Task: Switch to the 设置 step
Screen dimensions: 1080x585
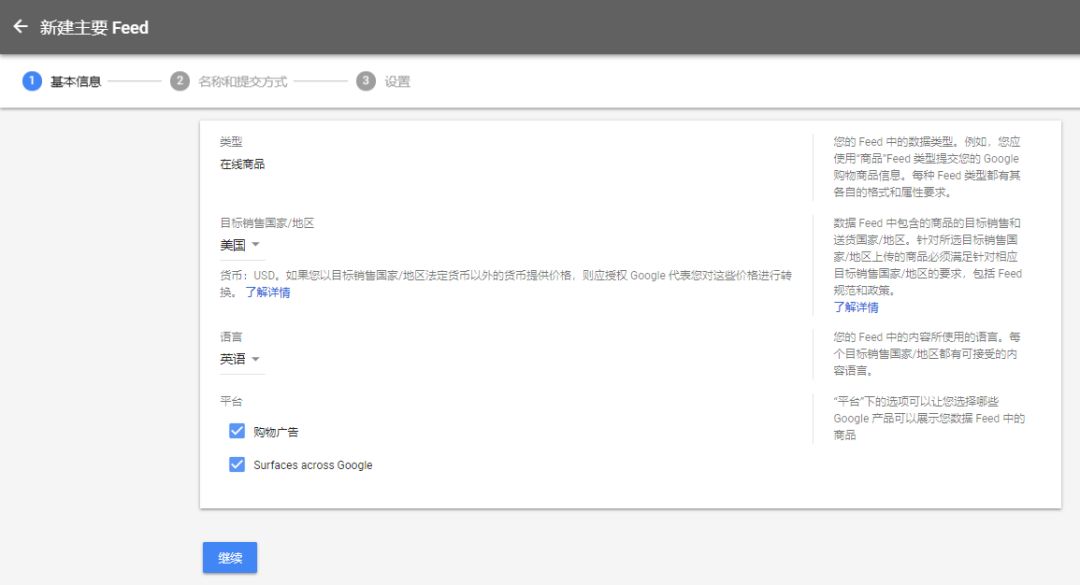Action: pyautogui.click(x=396, y=81)
